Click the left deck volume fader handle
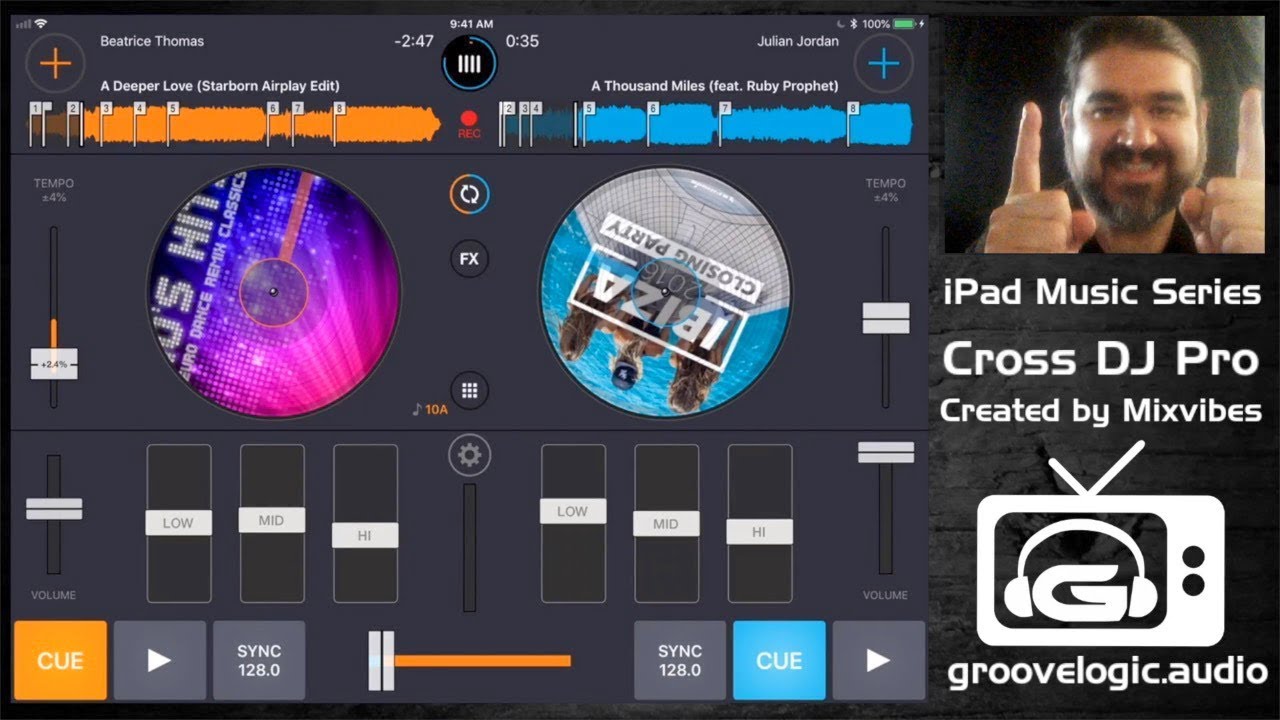1280x720 pixels. (54, 508)
